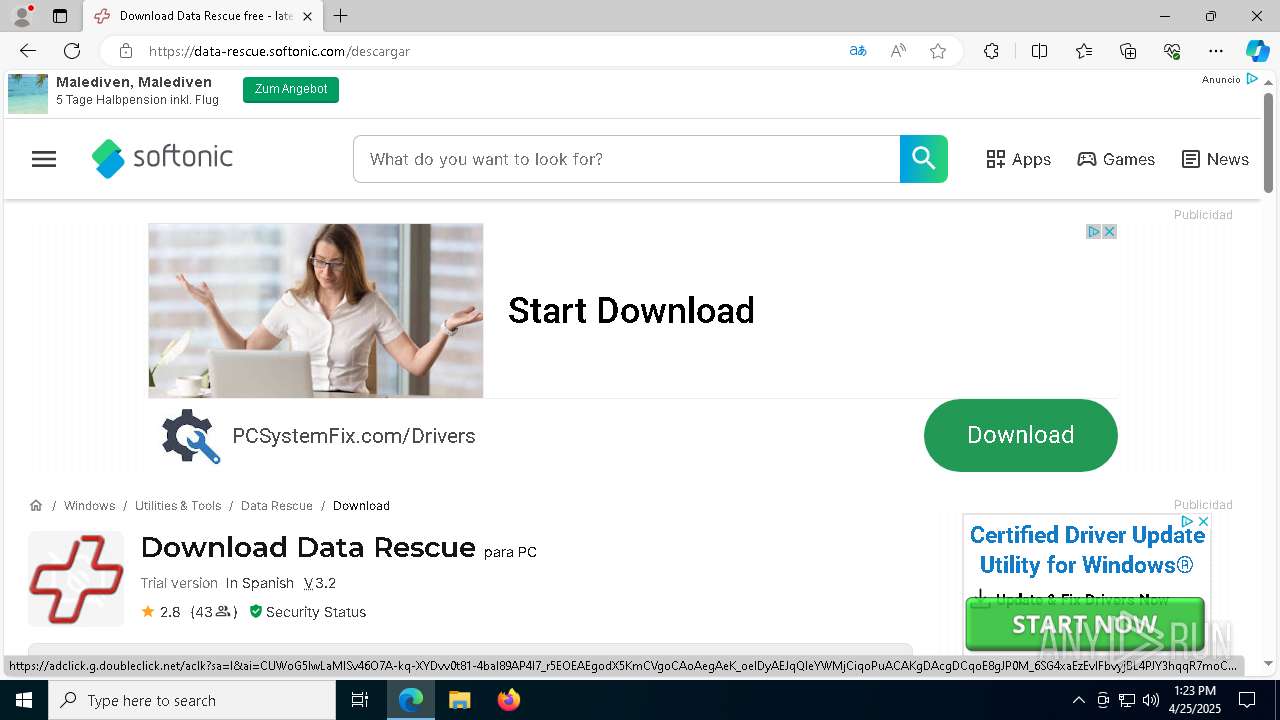Open the AdChoices icon on banner ad
Viewport: 1280px width, 720px height.
[1094, 232]
